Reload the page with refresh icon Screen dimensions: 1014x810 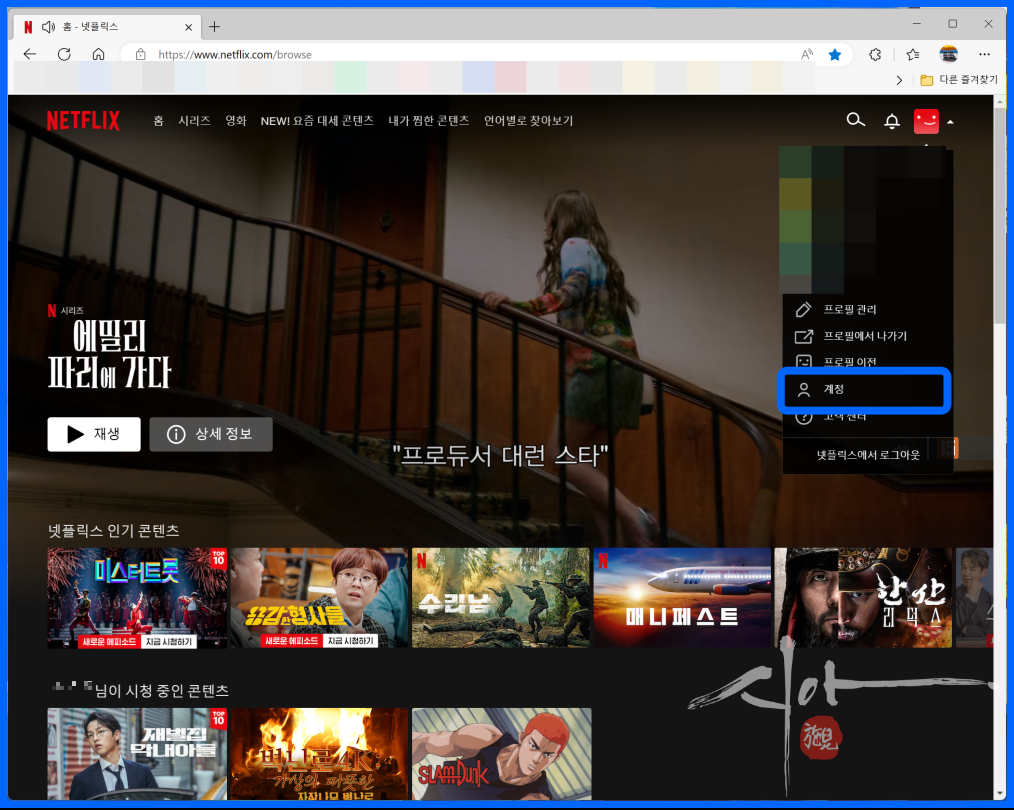[x=64, y=54]
